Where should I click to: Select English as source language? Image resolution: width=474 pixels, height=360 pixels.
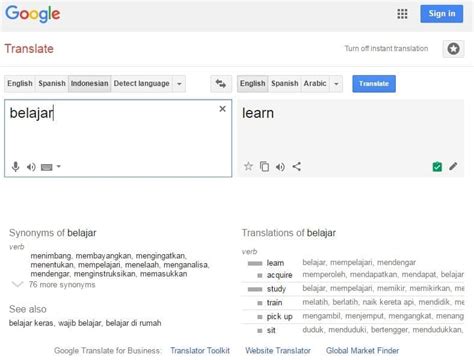coord(20,83)
